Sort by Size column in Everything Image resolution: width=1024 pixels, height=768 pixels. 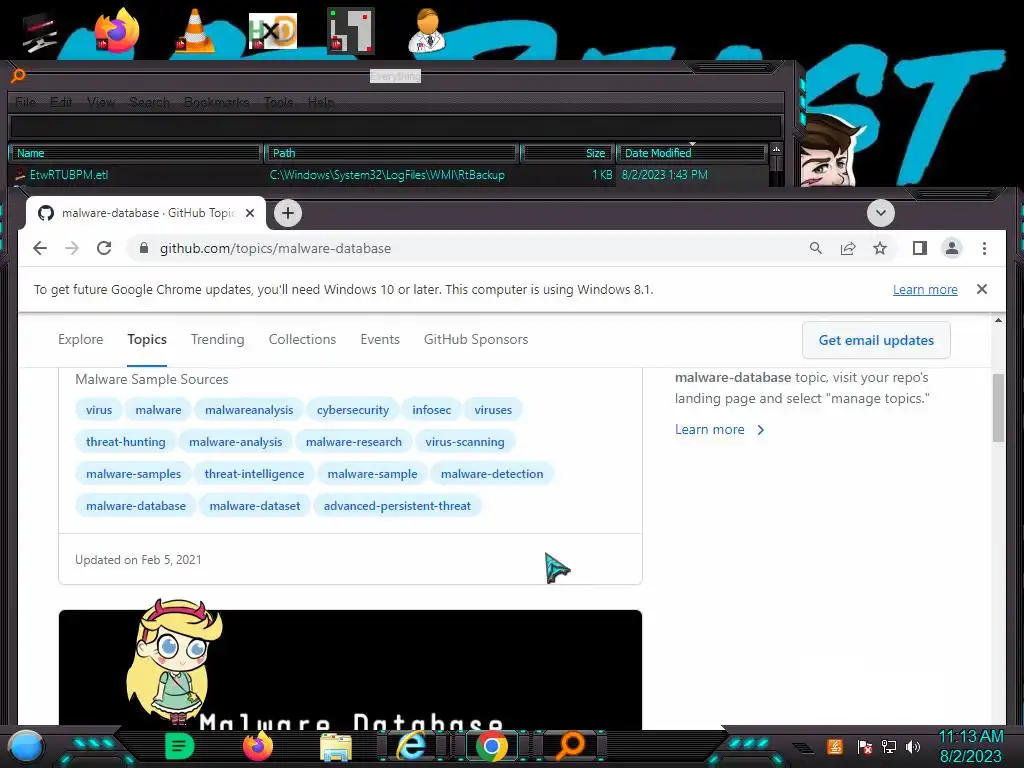pos(568,153)
